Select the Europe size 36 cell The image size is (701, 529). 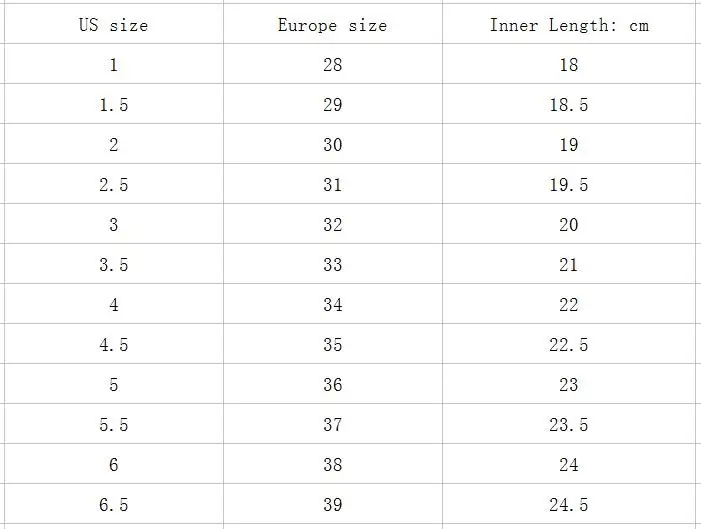(x=332, y=385)
